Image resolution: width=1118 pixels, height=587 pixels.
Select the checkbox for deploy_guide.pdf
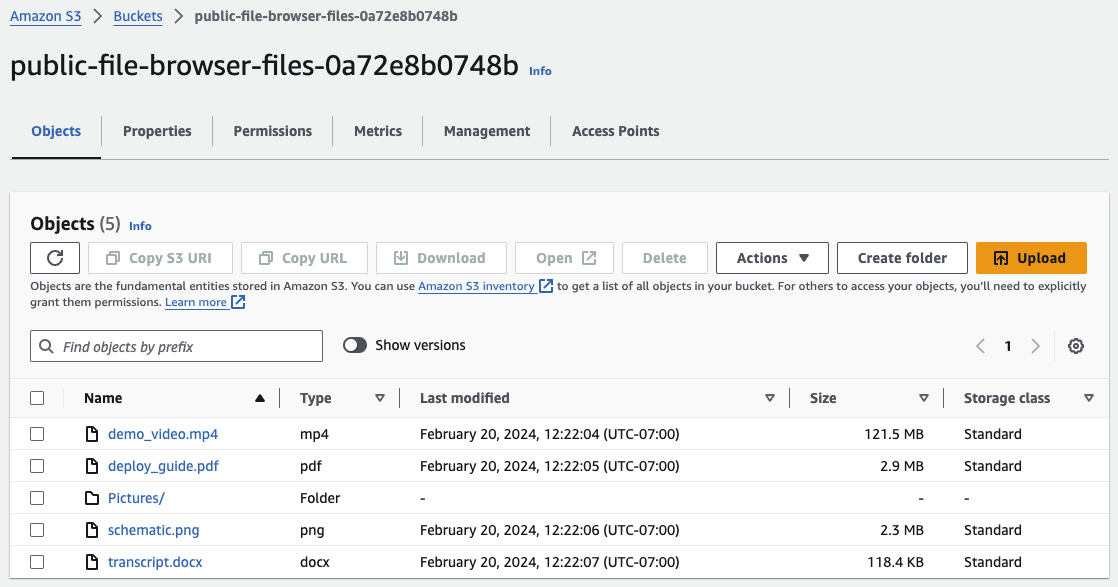point(37,465)
